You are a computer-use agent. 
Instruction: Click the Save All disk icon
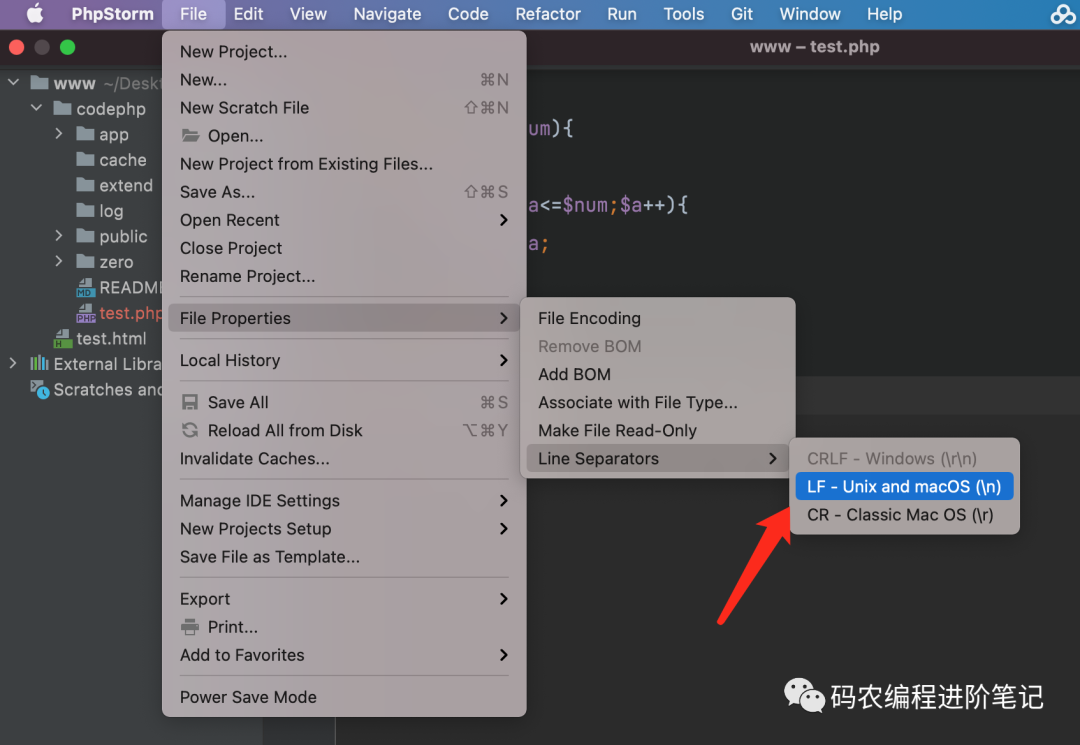(x=190, y=402)
